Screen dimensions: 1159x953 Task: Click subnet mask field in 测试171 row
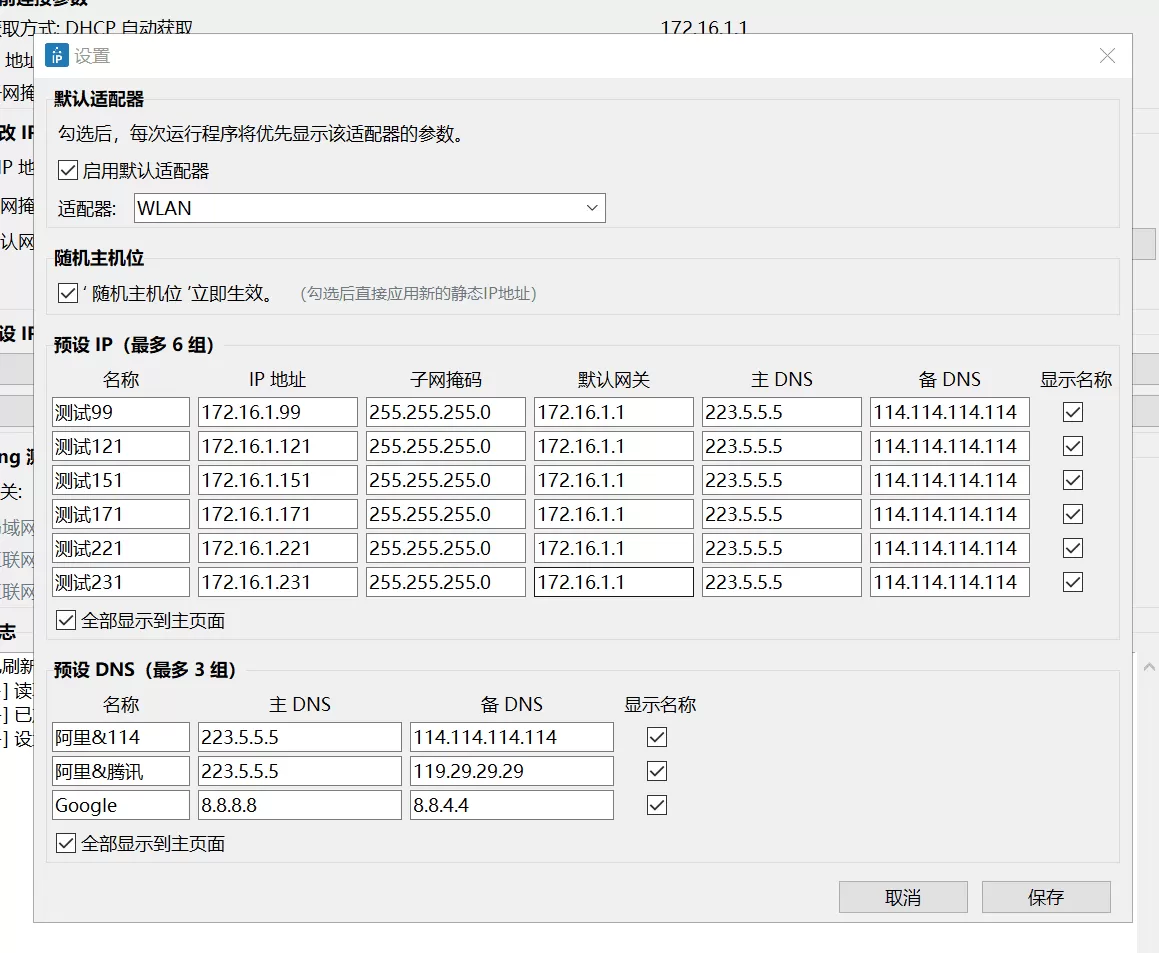(x=446, y=514)
